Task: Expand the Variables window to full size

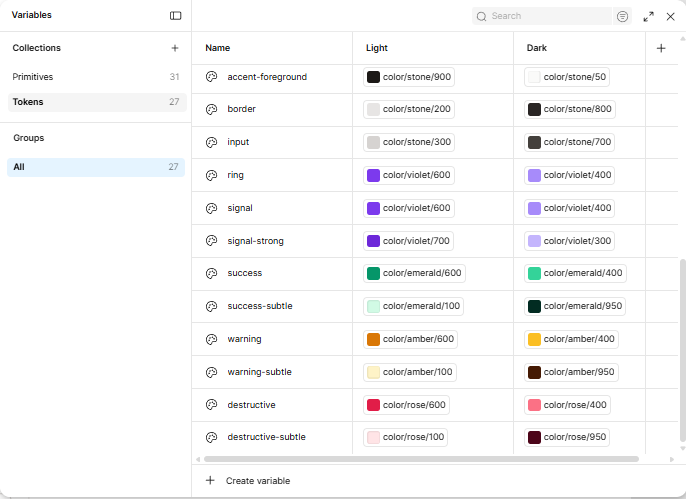Action: tap(648, 17)
